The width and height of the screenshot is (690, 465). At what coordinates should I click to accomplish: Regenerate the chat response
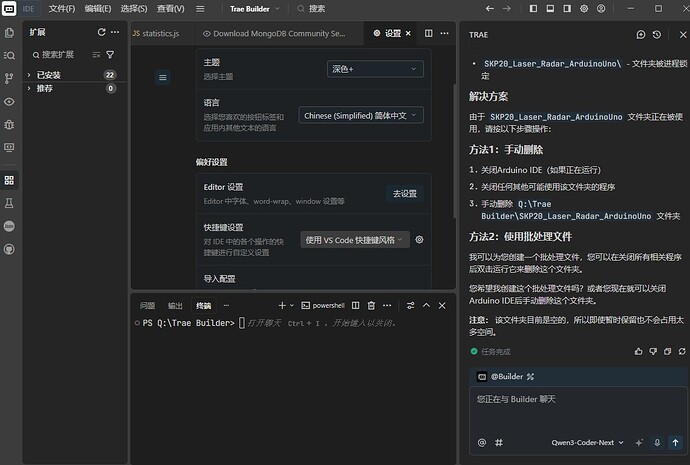[x=682, y=351]
